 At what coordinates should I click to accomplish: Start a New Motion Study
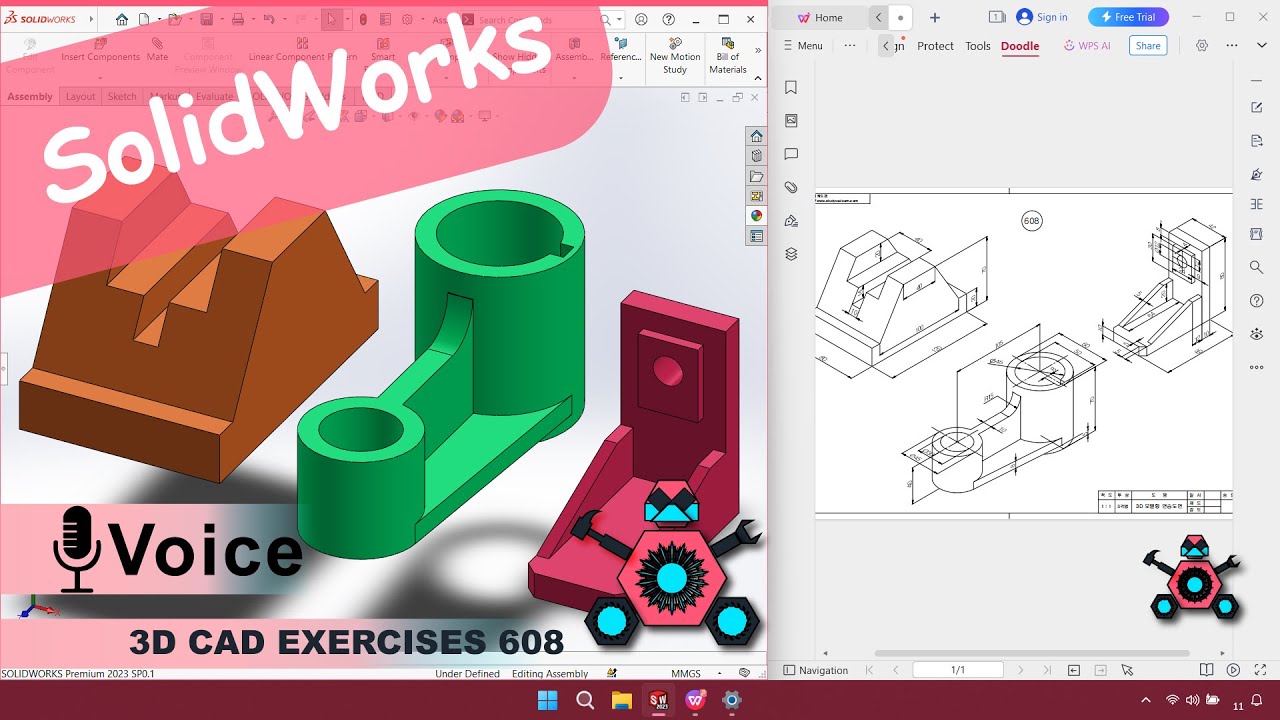coord(675,56)
